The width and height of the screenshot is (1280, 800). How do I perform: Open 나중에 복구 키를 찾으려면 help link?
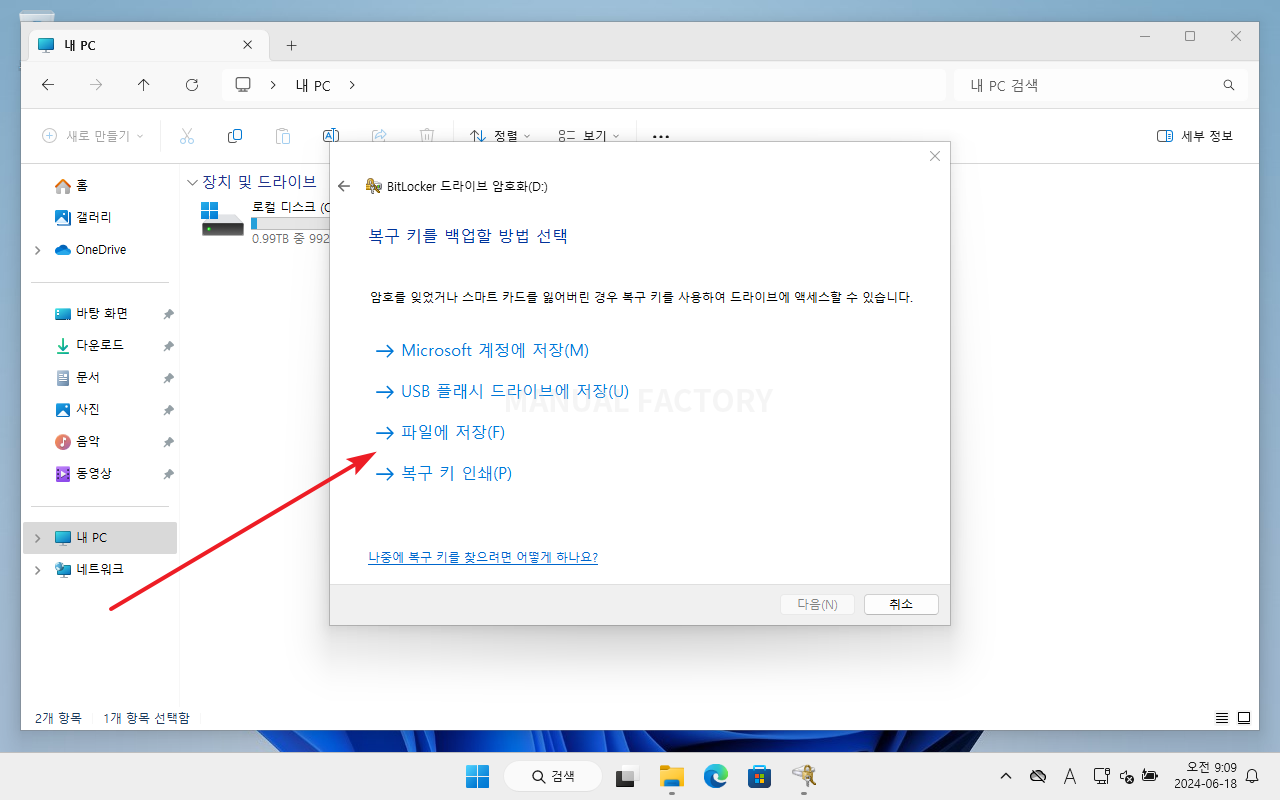pos(483,557)
